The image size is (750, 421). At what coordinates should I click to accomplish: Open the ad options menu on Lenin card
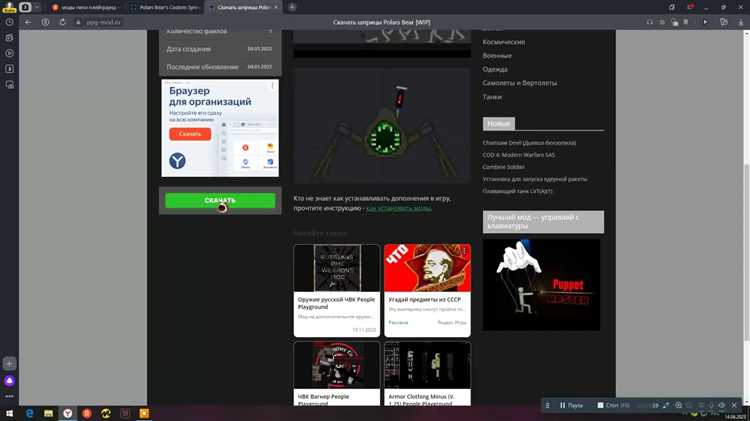[464, 251]
